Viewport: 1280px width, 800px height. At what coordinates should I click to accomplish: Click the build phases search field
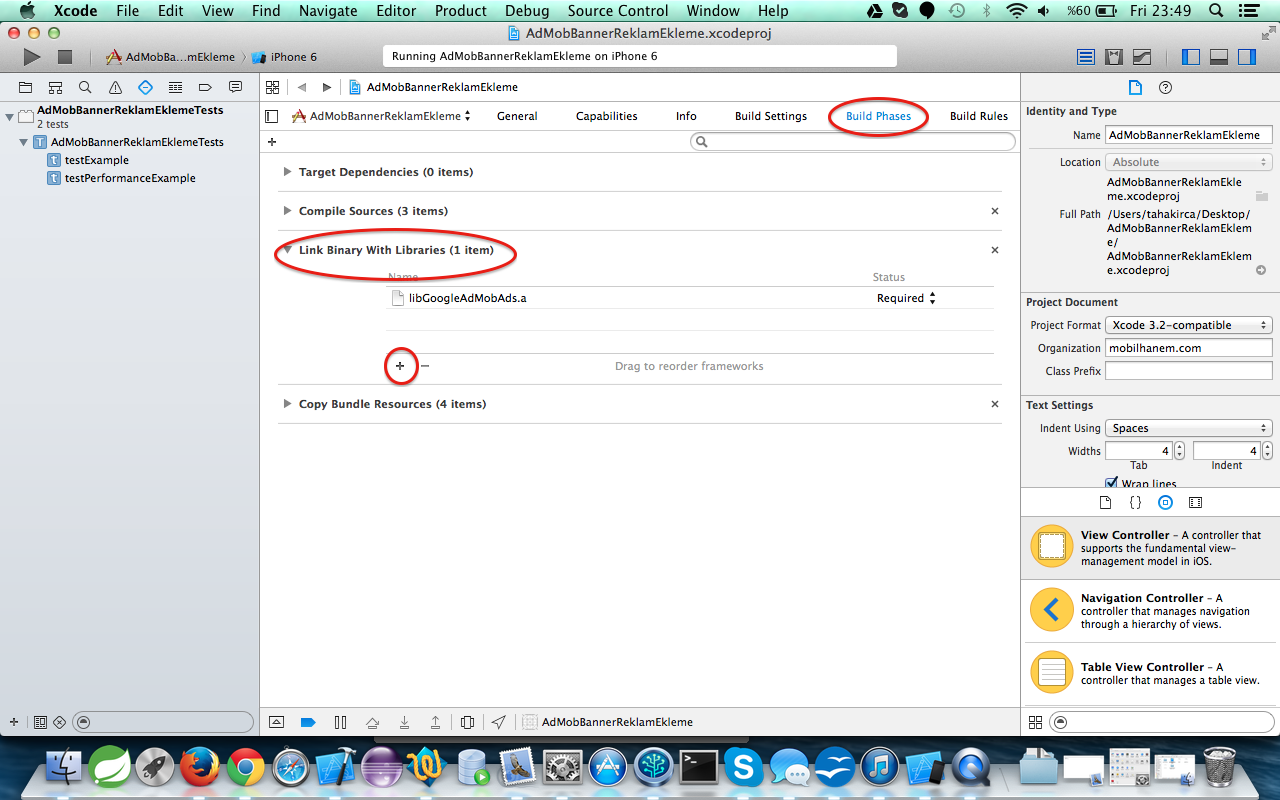click(853, 142)
